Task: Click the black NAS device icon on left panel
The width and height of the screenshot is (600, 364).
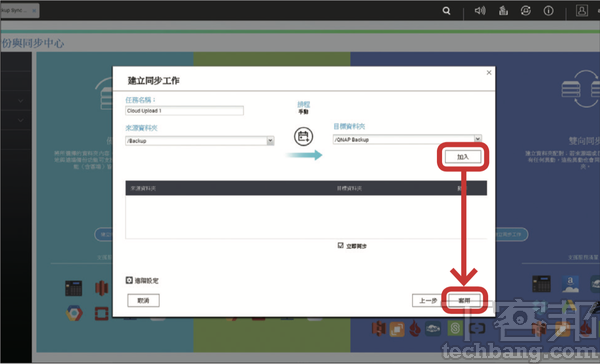Action: pyautogui.click(x=73, y=288)
